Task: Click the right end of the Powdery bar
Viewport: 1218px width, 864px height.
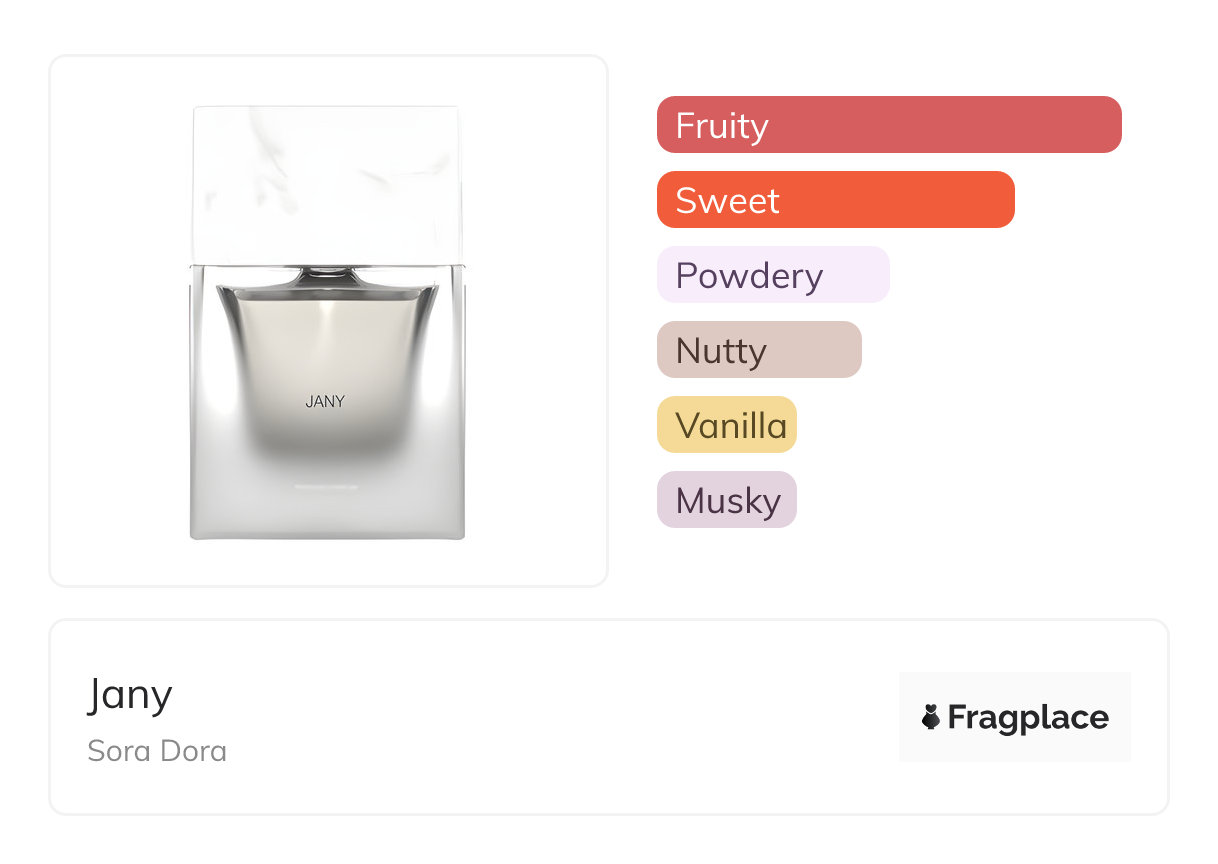Action: point(876,275)
